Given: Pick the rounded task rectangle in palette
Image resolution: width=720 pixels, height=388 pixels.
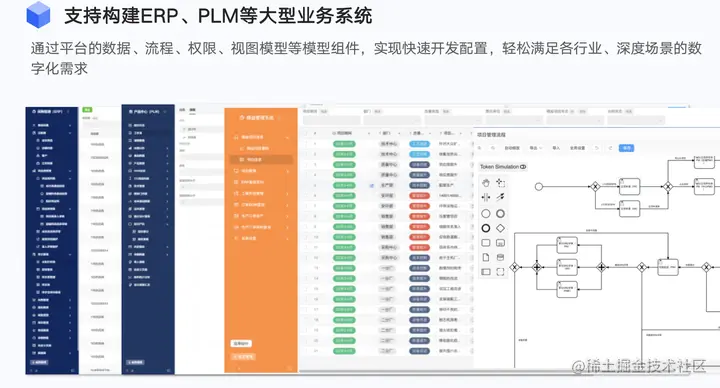Looking at the screenshot, I should click(486, 243).
